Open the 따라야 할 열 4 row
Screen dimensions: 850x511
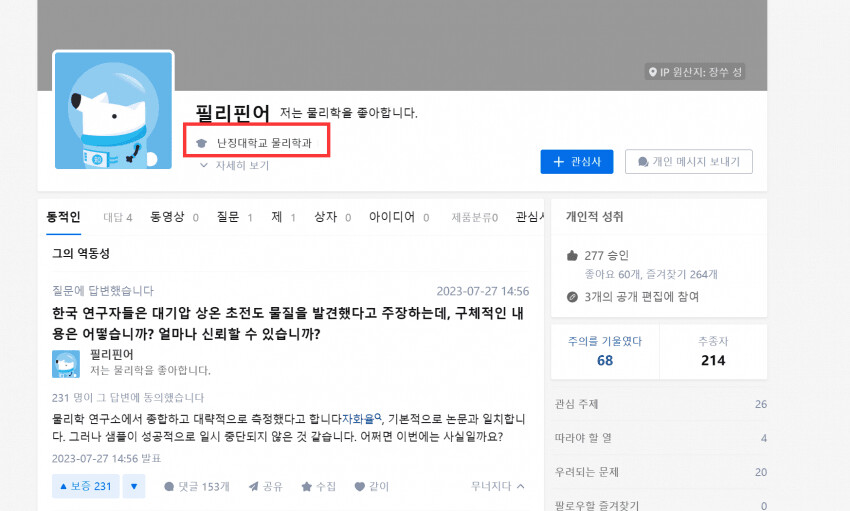pyautogui.click(x=661, y=438)
